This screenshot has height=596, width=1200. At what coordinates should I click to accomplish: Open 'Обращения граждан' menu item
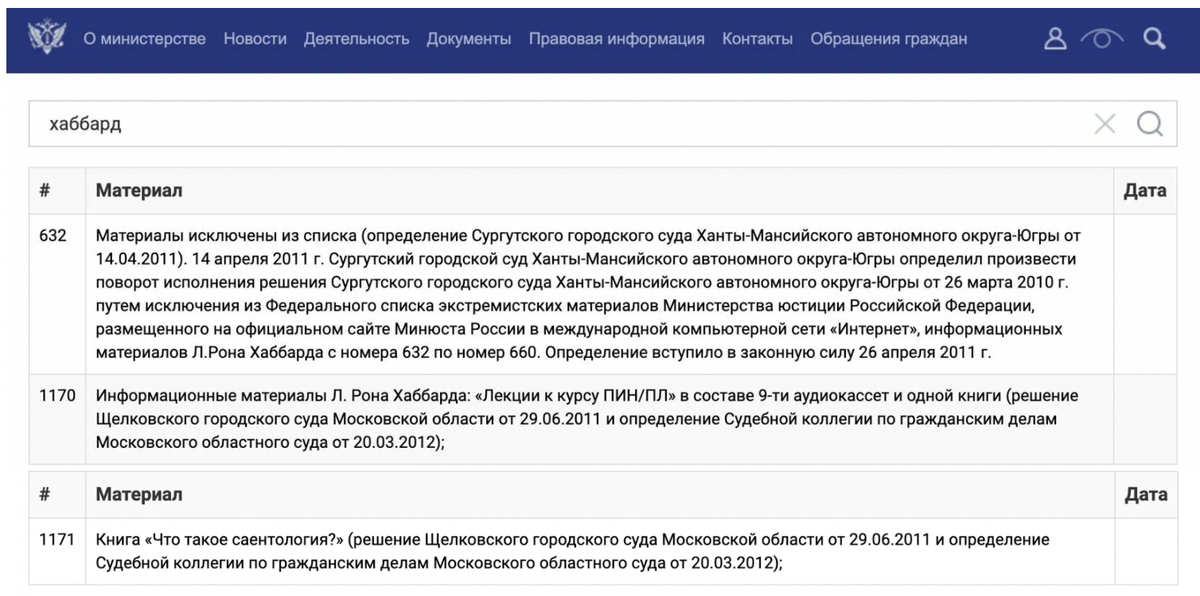coord(889,39)
